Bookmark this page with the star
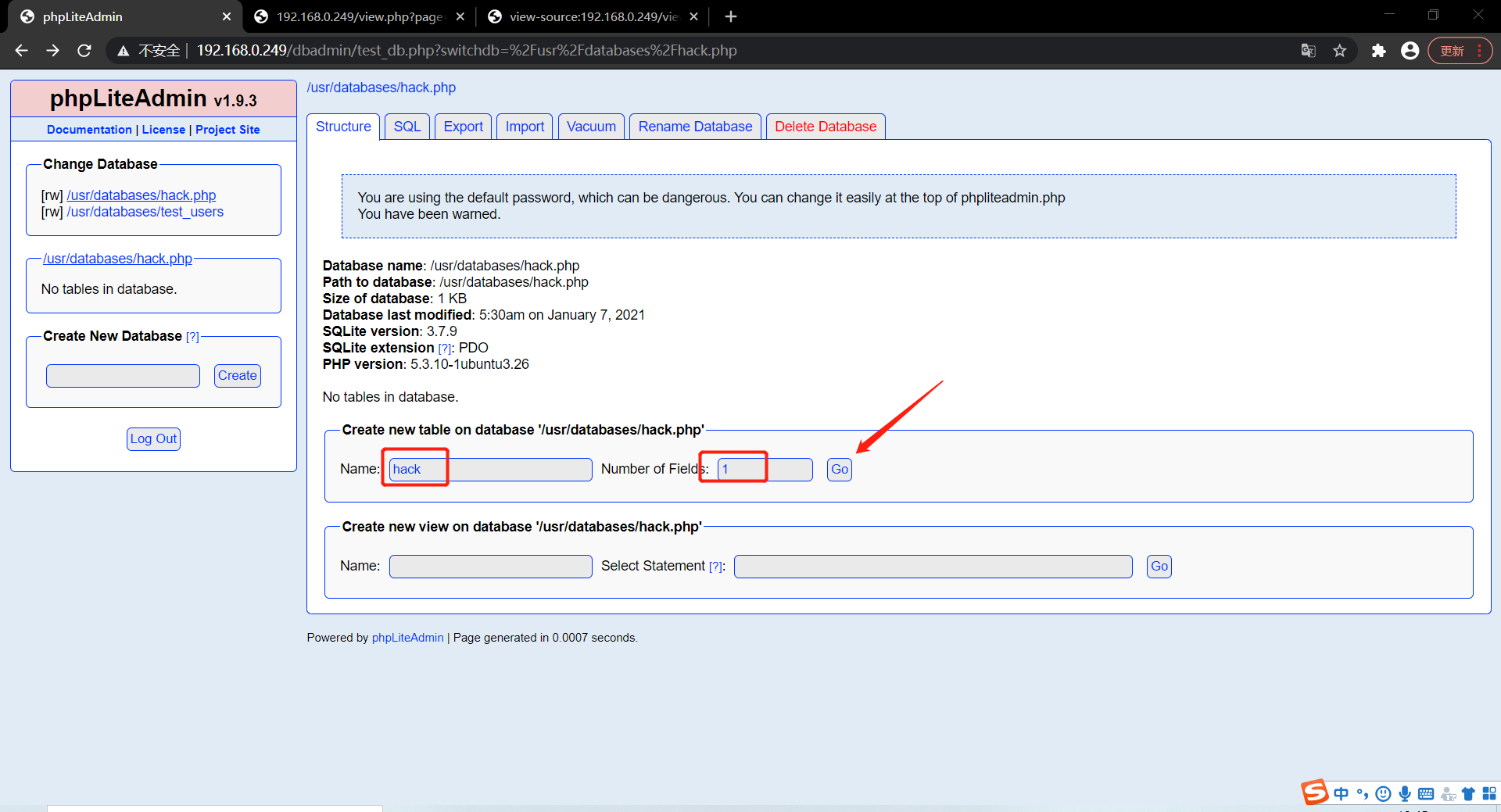Viewport: 1501px width, 812px height. (x=1340, y=51)
